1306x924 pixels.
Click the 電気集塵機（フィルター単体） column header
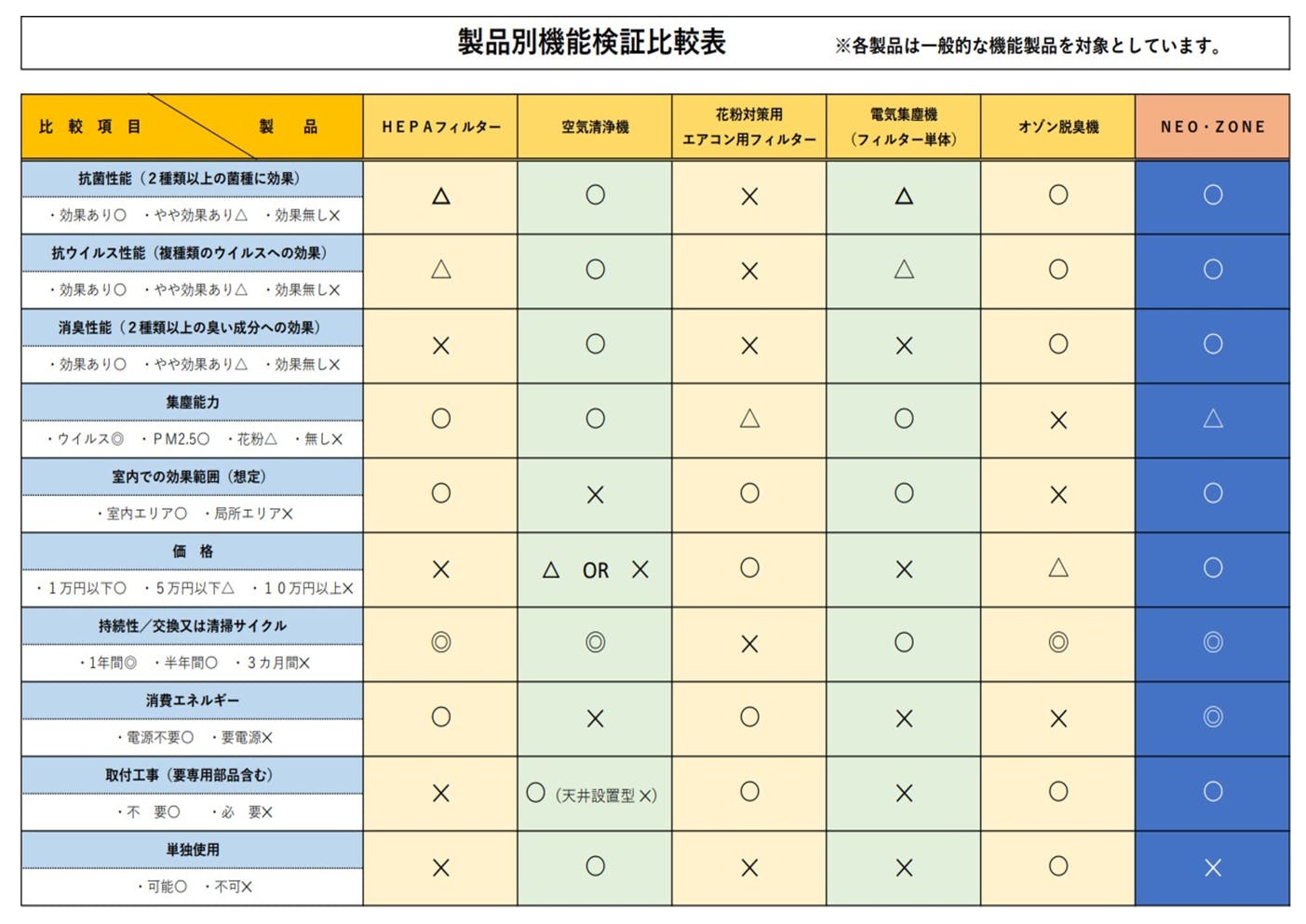[903, 127]
